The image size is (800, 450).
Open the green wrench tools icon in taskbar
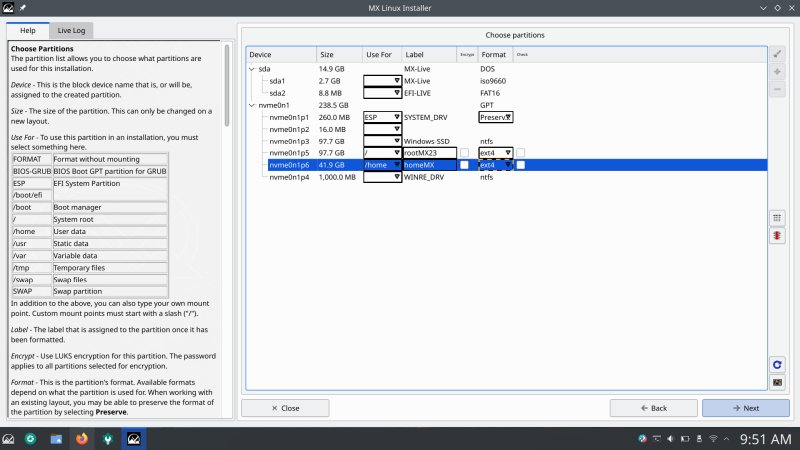point(108,439)
